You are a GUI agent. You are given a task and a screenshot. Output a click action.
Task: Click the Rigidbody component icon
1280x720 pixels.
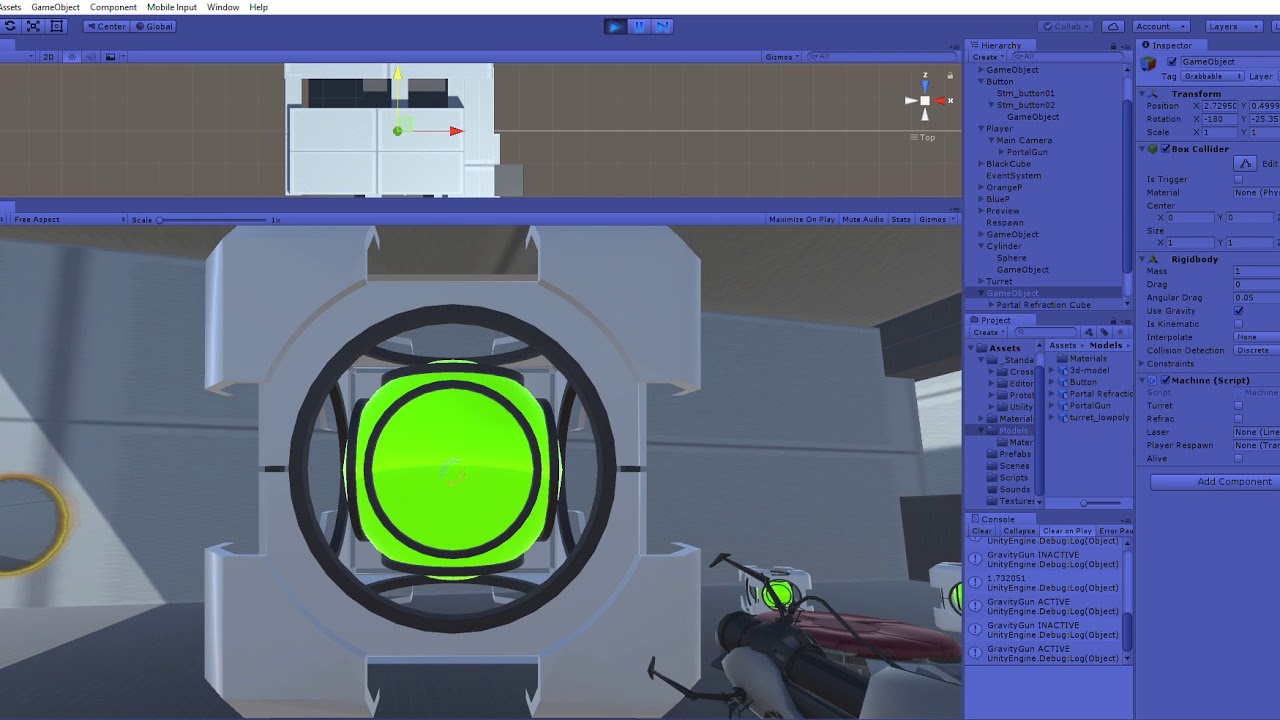click(1152, 259)
